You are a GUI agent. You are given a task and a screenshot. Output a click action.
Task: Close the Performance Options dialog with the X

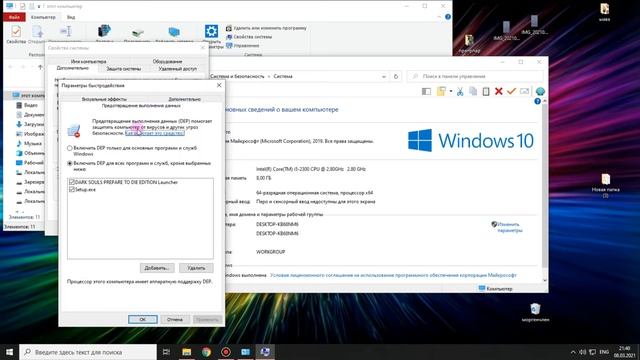pyautogui.click(x=219, y=85)
